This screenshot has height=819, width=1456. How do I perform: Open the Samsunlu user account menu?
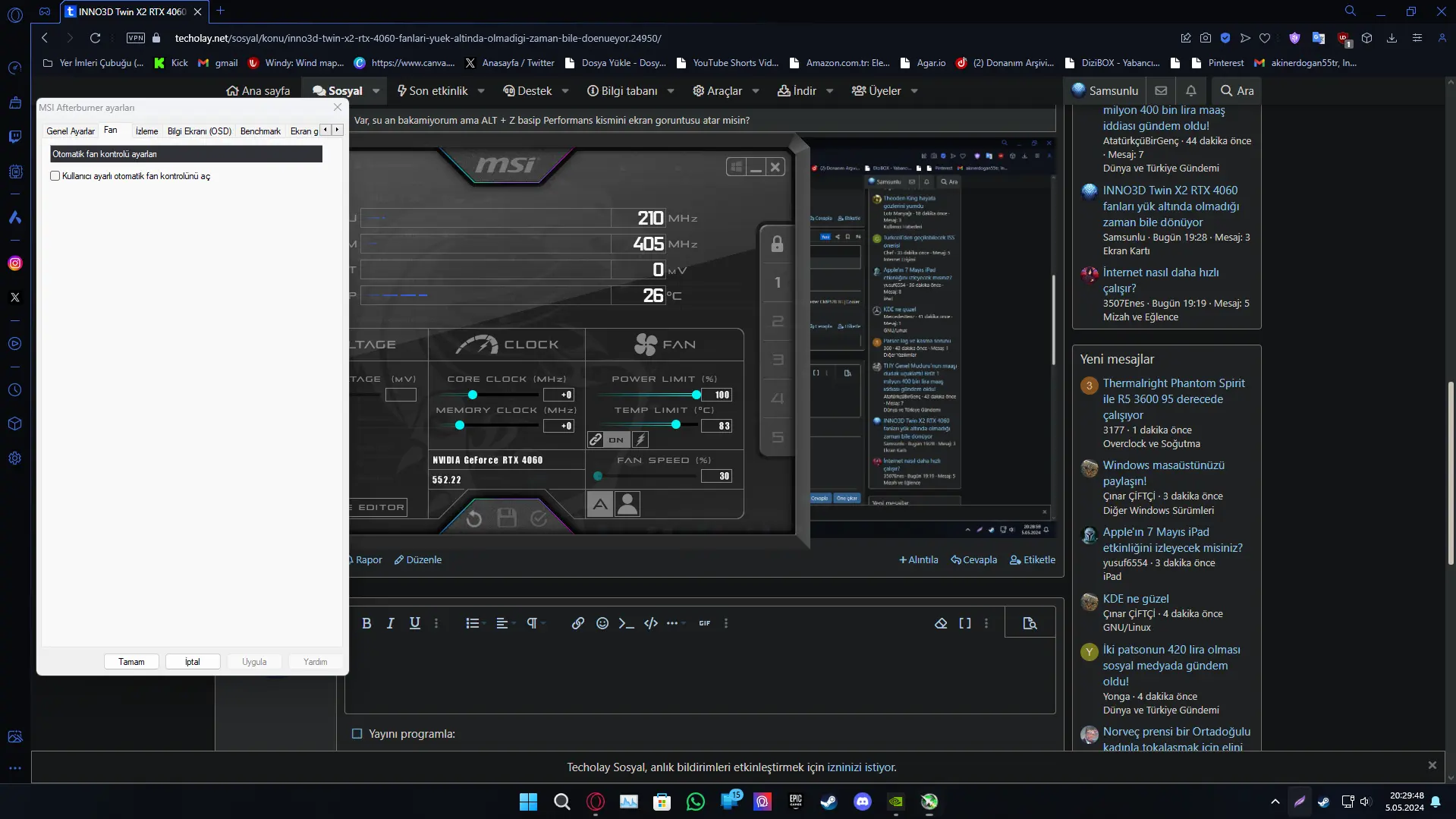point(1105,90)
